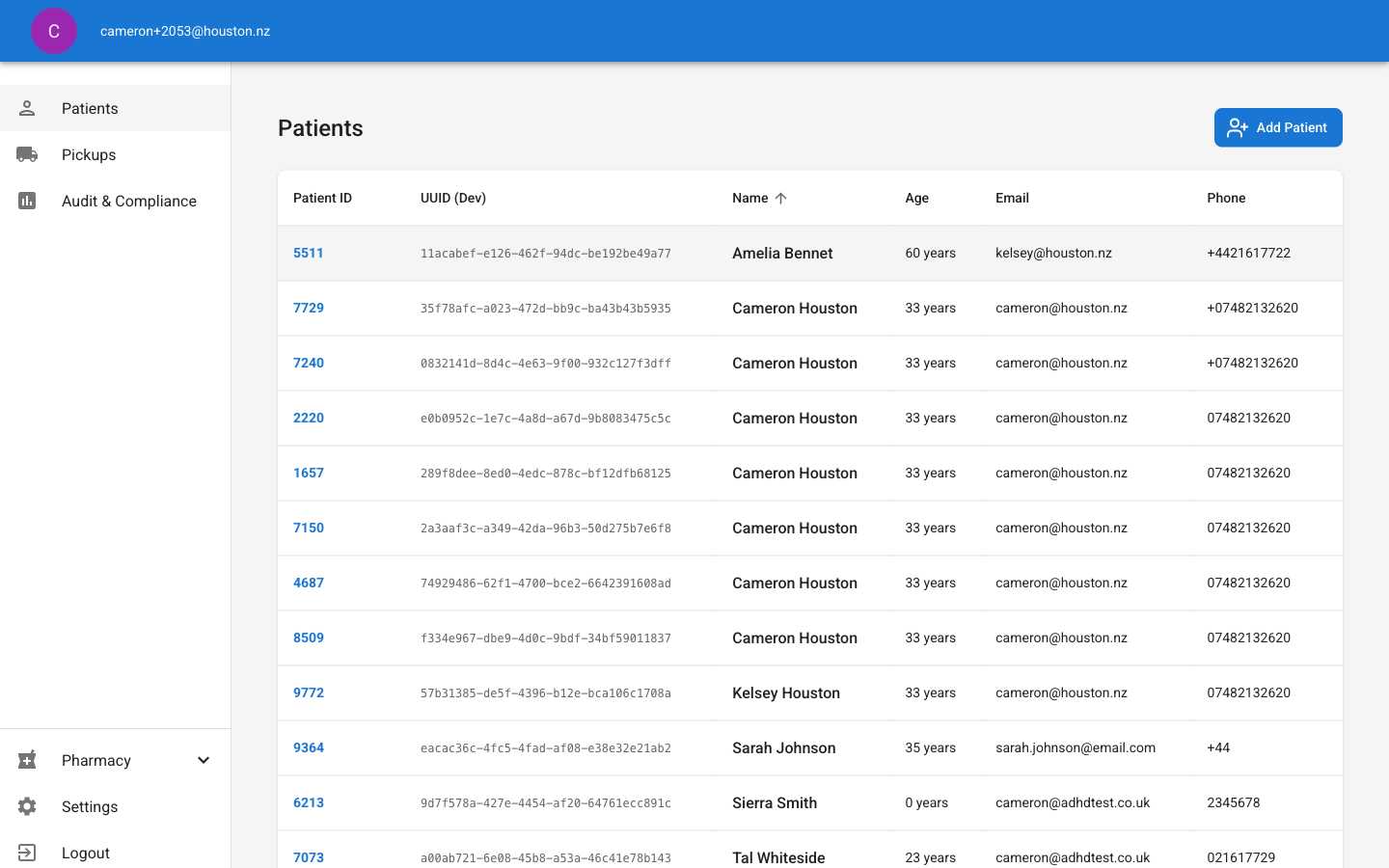This screenshot has width=1389, height=868.
Task: Click phone number 2345678
Action: pyautogui.click(x=1234, y=802)
